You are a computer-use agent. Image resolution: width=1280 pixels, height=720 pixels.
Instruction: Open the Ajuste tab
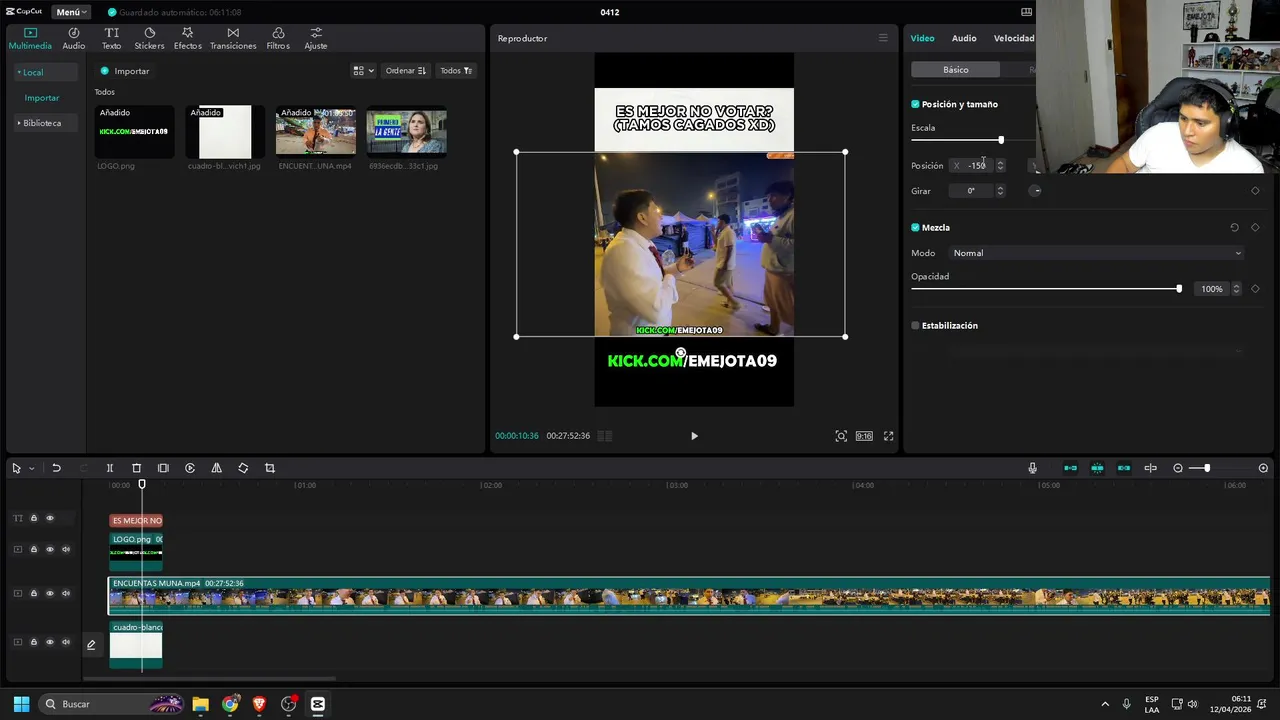click(316, 38)
